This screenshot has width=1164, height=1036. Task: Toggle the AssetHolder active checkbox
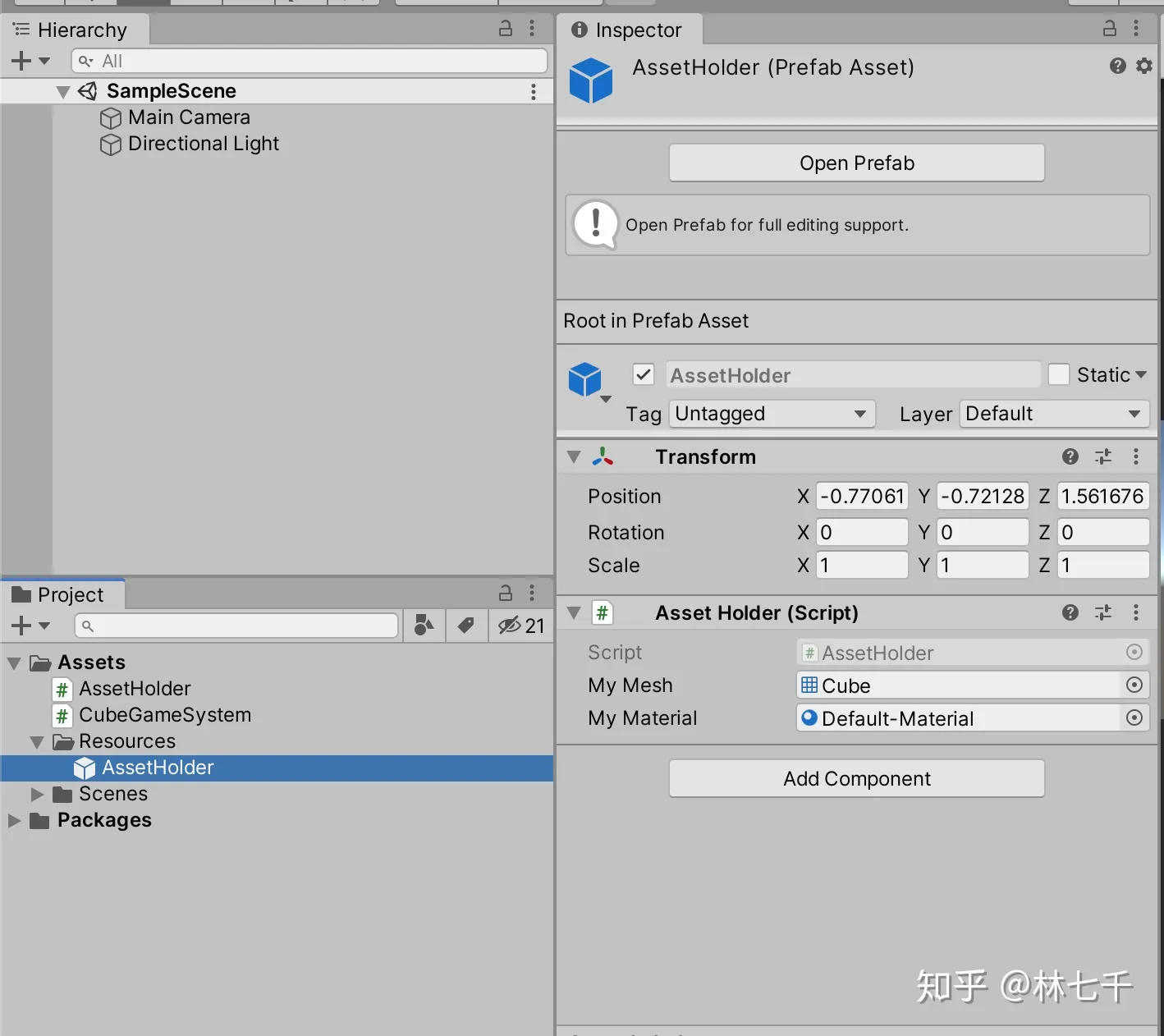643,374
